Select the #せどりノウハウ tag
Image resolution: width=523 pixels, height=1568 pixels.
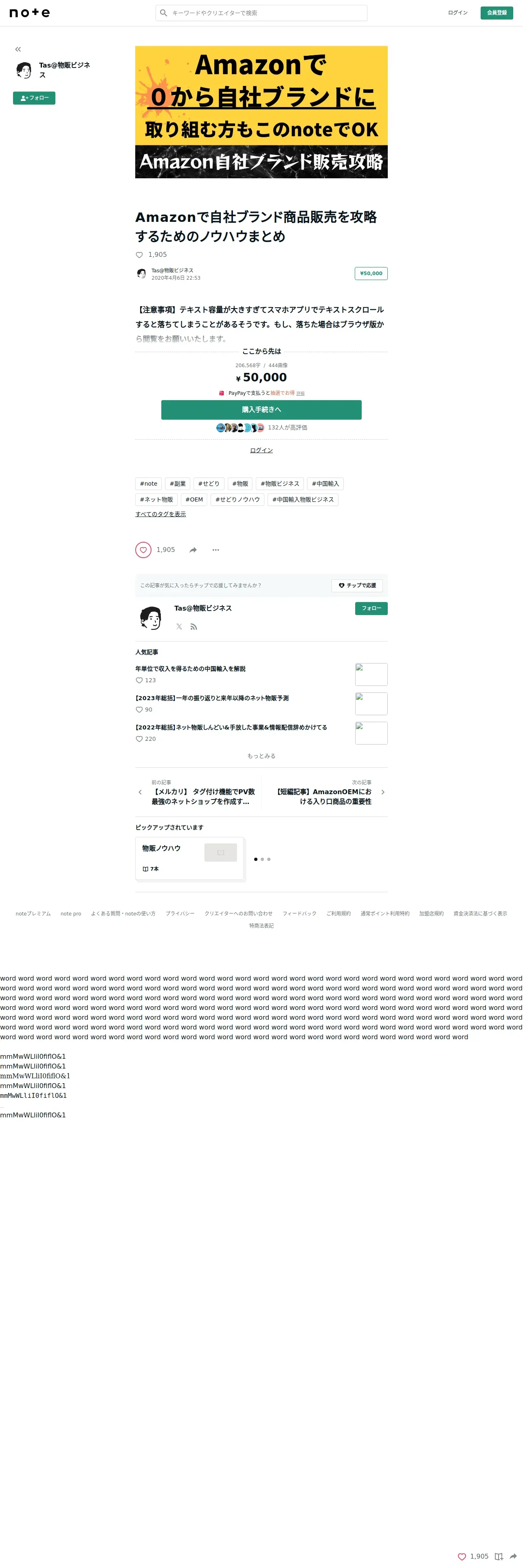(237, 500)
